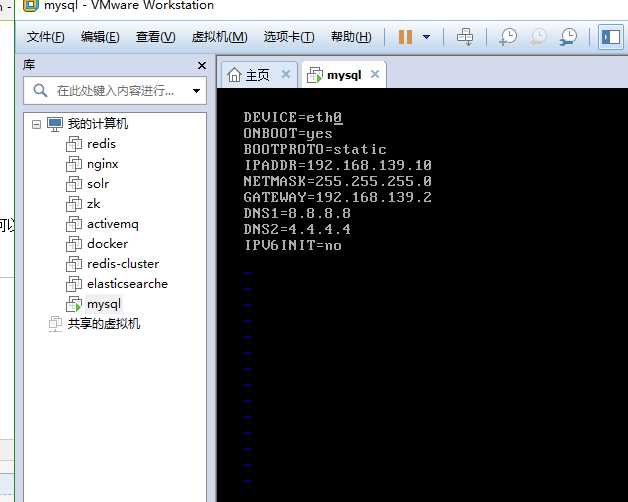Click the VMware Workstation title bar icon

click(31, 5)
